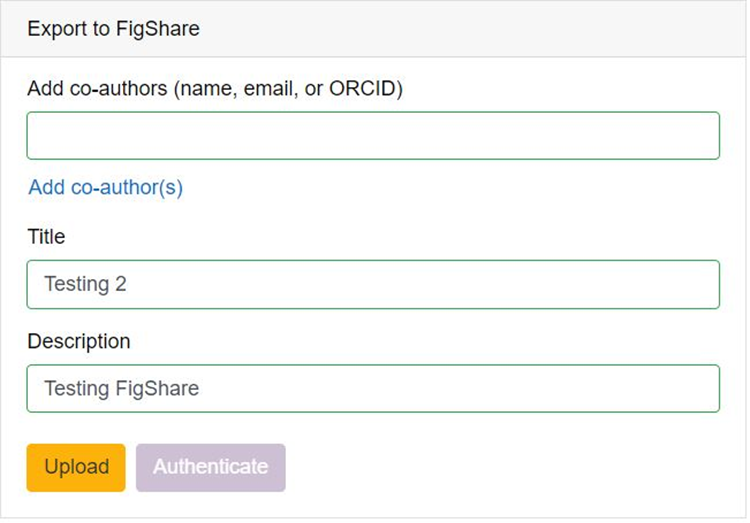
Task: Click the Export to FigShare header
Action: [113, 29]
